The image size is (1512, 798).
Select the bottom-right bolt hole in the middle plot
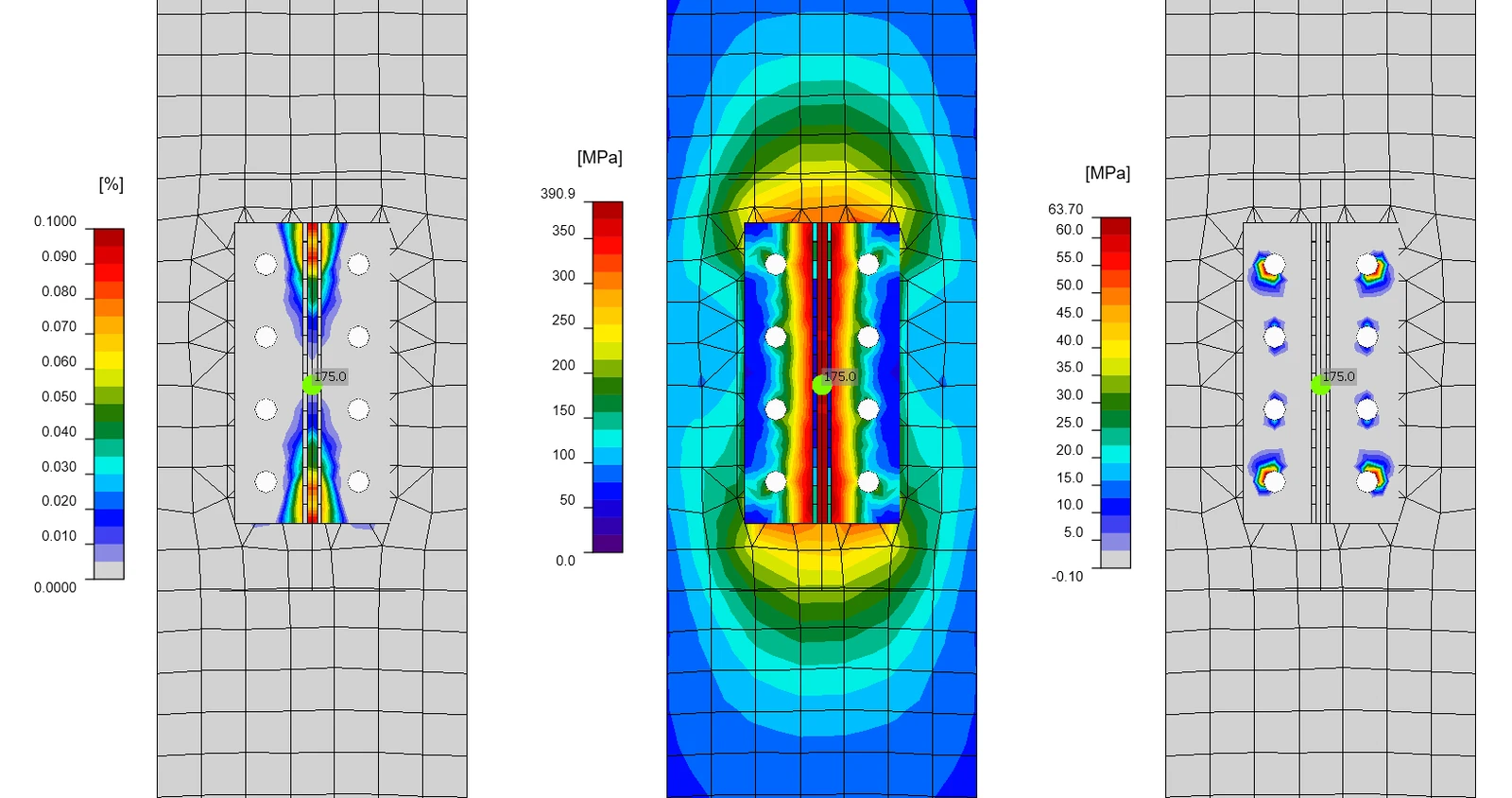868,482
